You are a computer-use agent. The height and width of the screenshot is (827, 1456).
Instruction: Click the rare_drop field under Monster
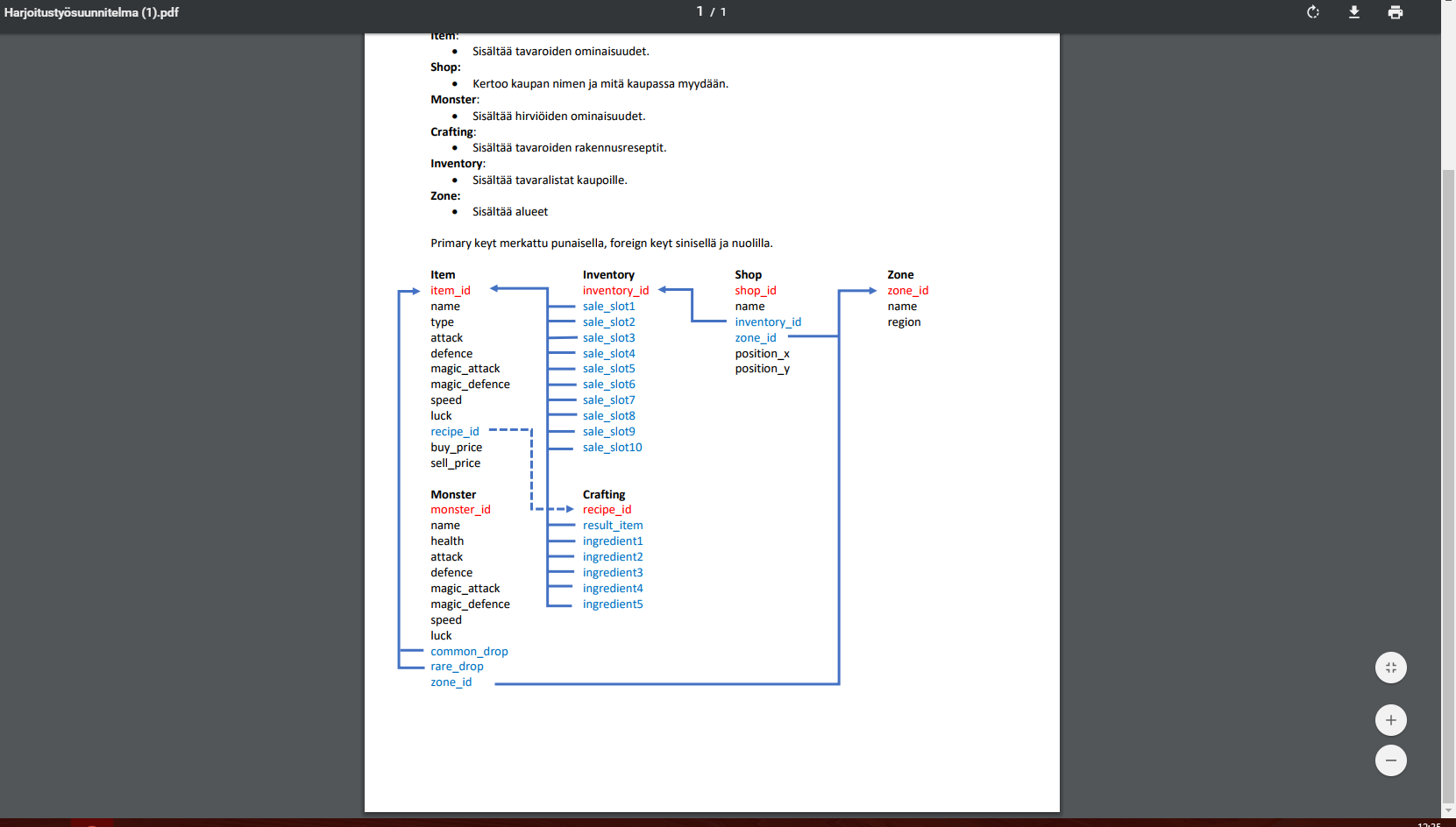[x=457, y=667]
